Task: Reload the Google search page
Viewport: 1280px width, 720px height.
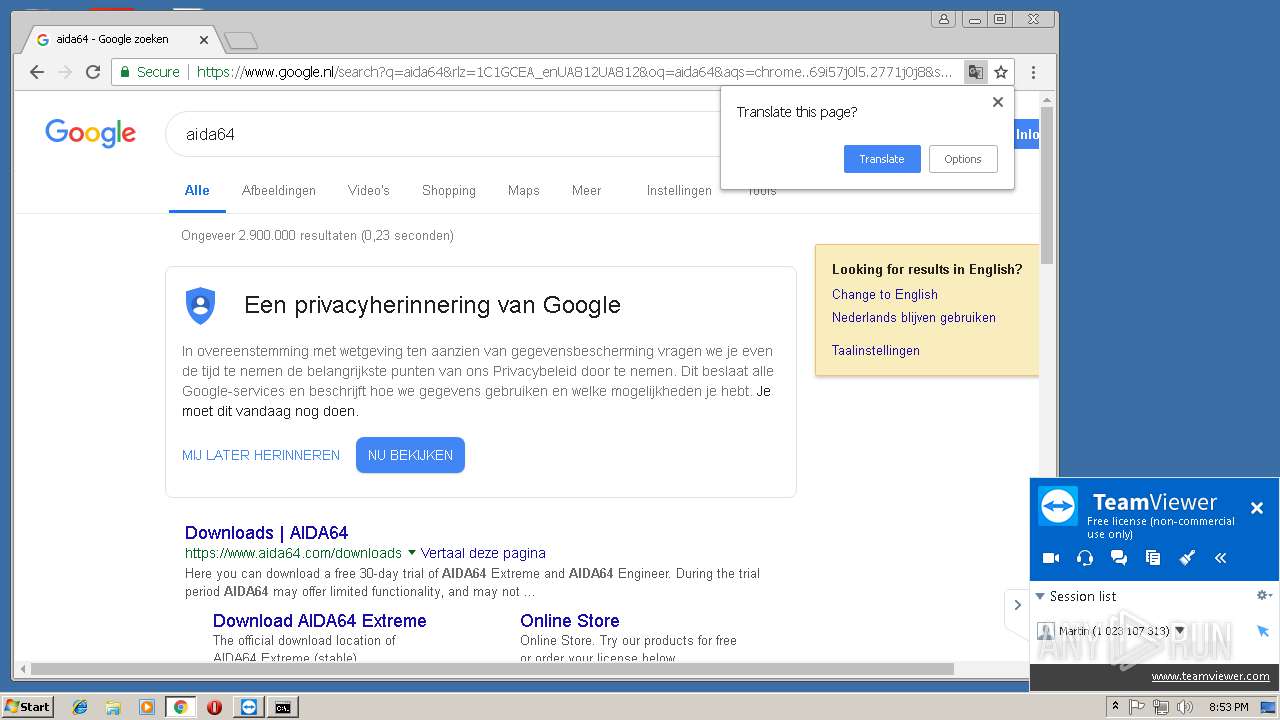Action: click(x=93, y=72)
